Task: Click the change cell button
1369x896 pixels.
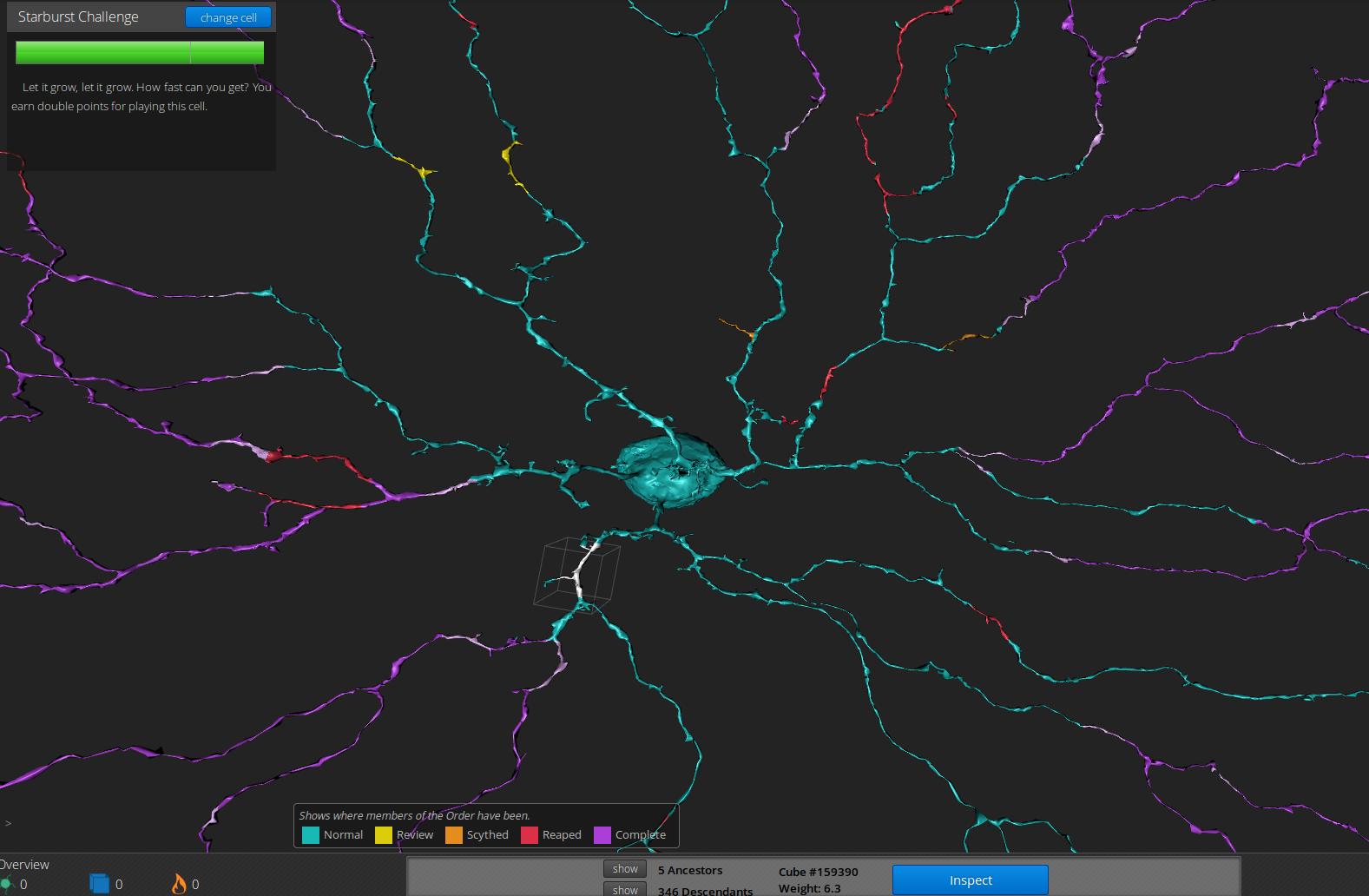Action: [228, 17]
